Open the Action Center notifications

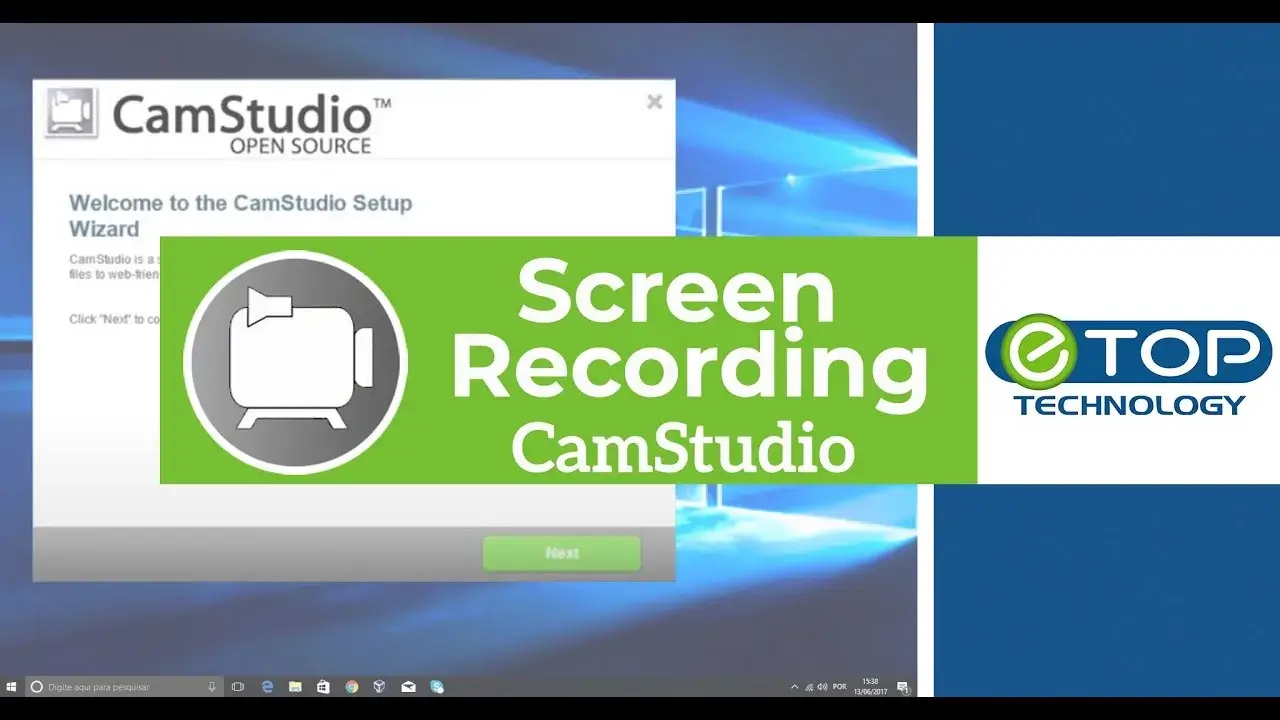(x=903, y=687)
